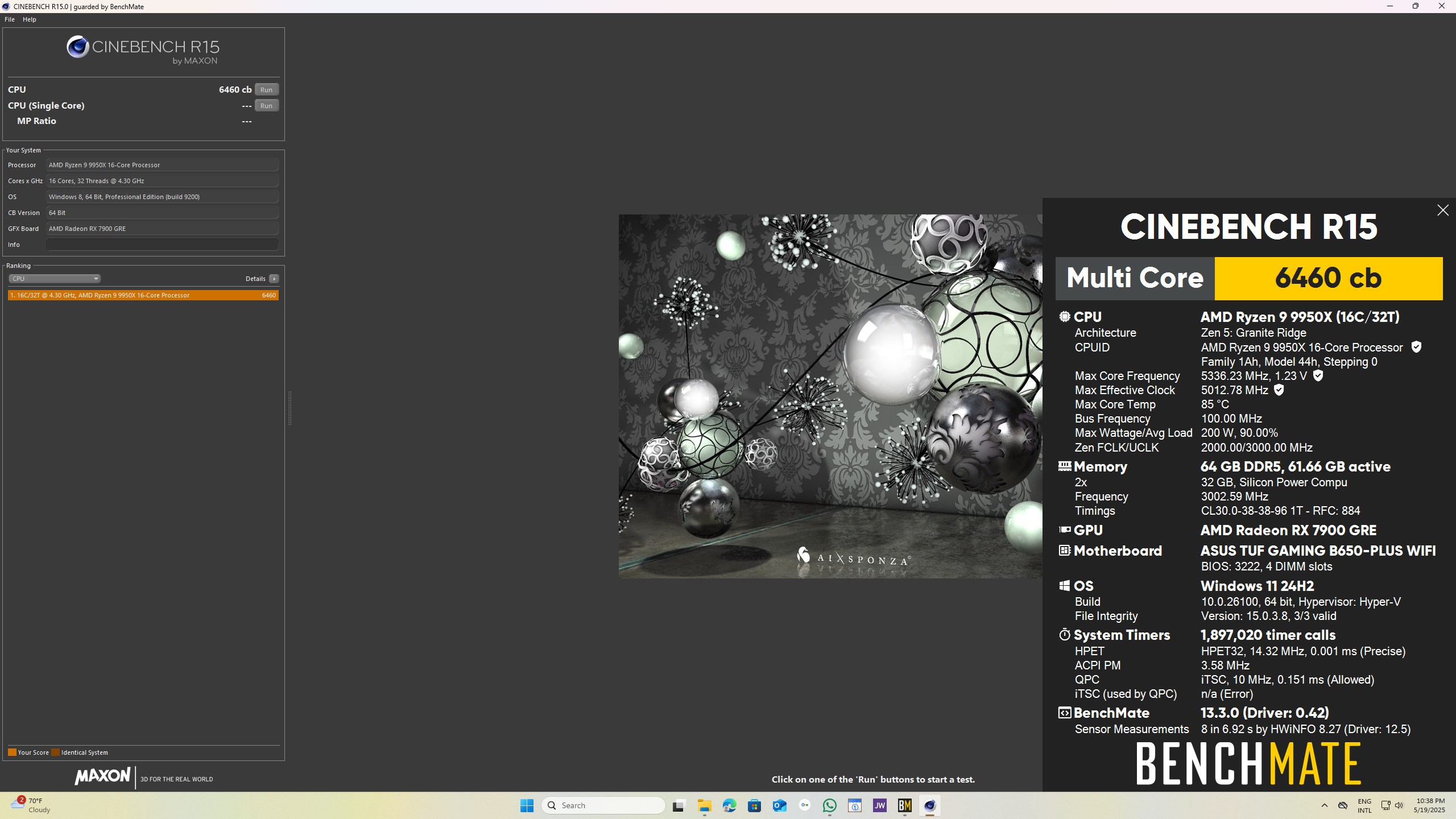
Task: Open the white round taskbar app left of WhatsApp
Action: [805, 805]
